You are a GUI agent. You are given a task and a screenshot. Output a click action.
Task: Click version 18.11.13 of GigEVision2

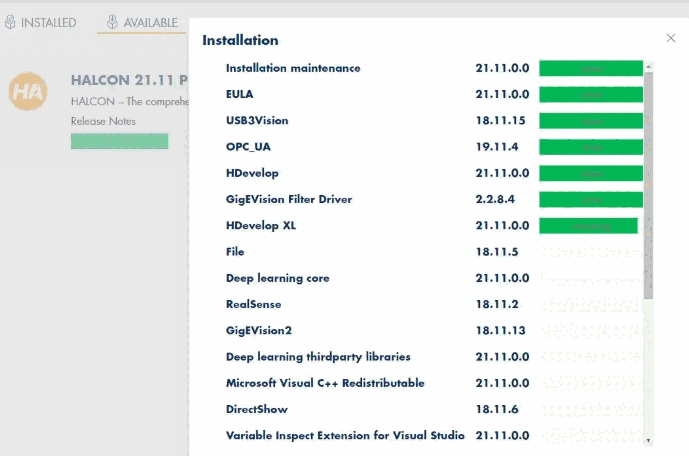click(500, 330)
